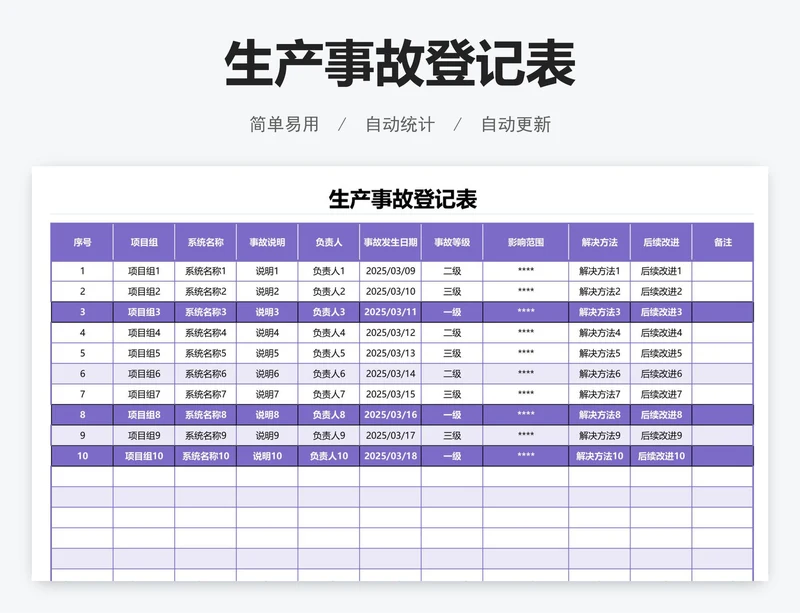Select the cell 负责人10
This screenshot has width=800, height=613.
329,456
